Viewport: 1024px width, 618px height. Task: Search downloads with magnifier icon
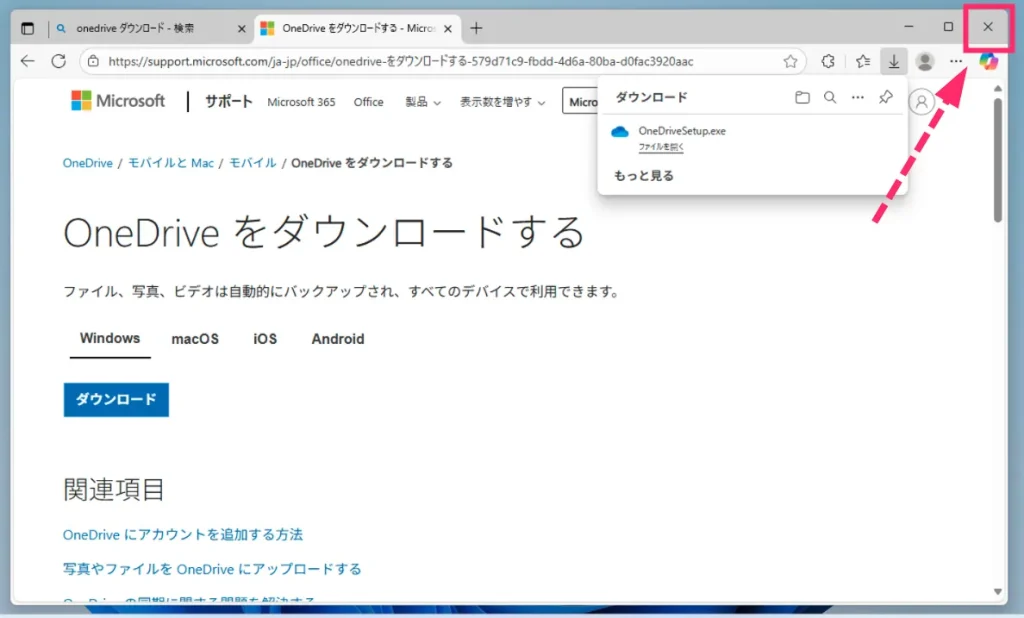pyautogui.click(x=830, y=97)
